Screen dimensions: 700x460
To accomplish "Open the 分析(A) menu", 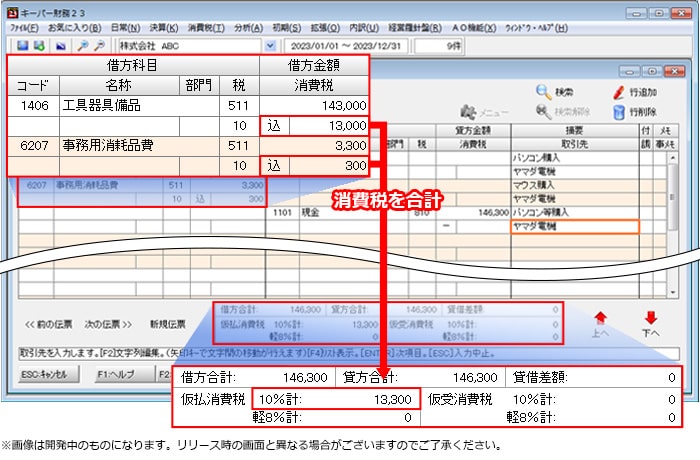I will 248,28.
